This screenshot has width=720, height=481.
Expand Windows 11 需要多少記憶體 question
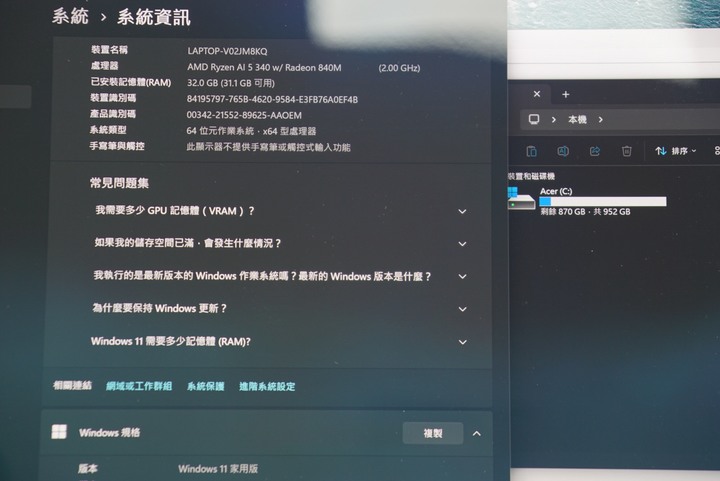click(462, 342)
